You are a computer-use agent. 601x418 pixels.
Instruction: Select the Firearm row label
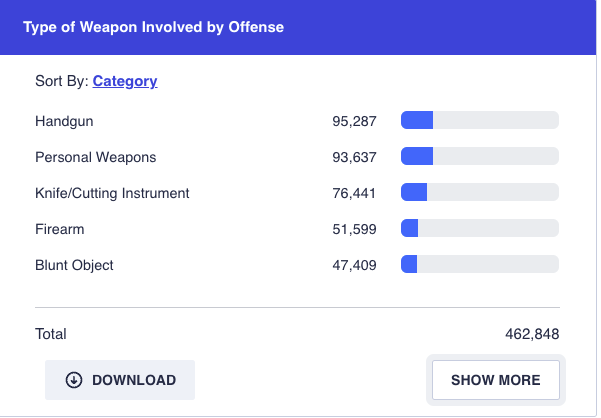click(x=59, y=229)
